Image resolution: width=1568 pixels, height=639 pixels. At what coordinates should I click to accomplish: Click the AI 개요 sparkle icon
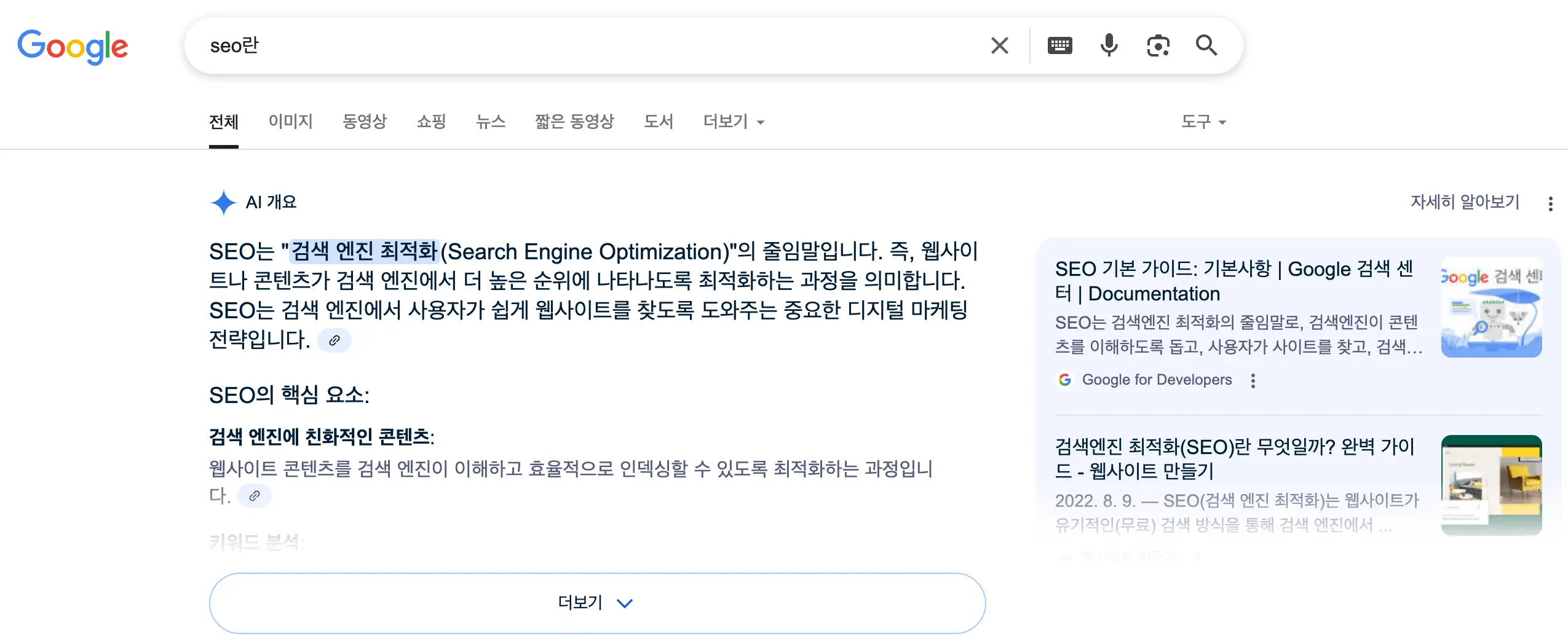pyautogui.click(x=223, y=203)
